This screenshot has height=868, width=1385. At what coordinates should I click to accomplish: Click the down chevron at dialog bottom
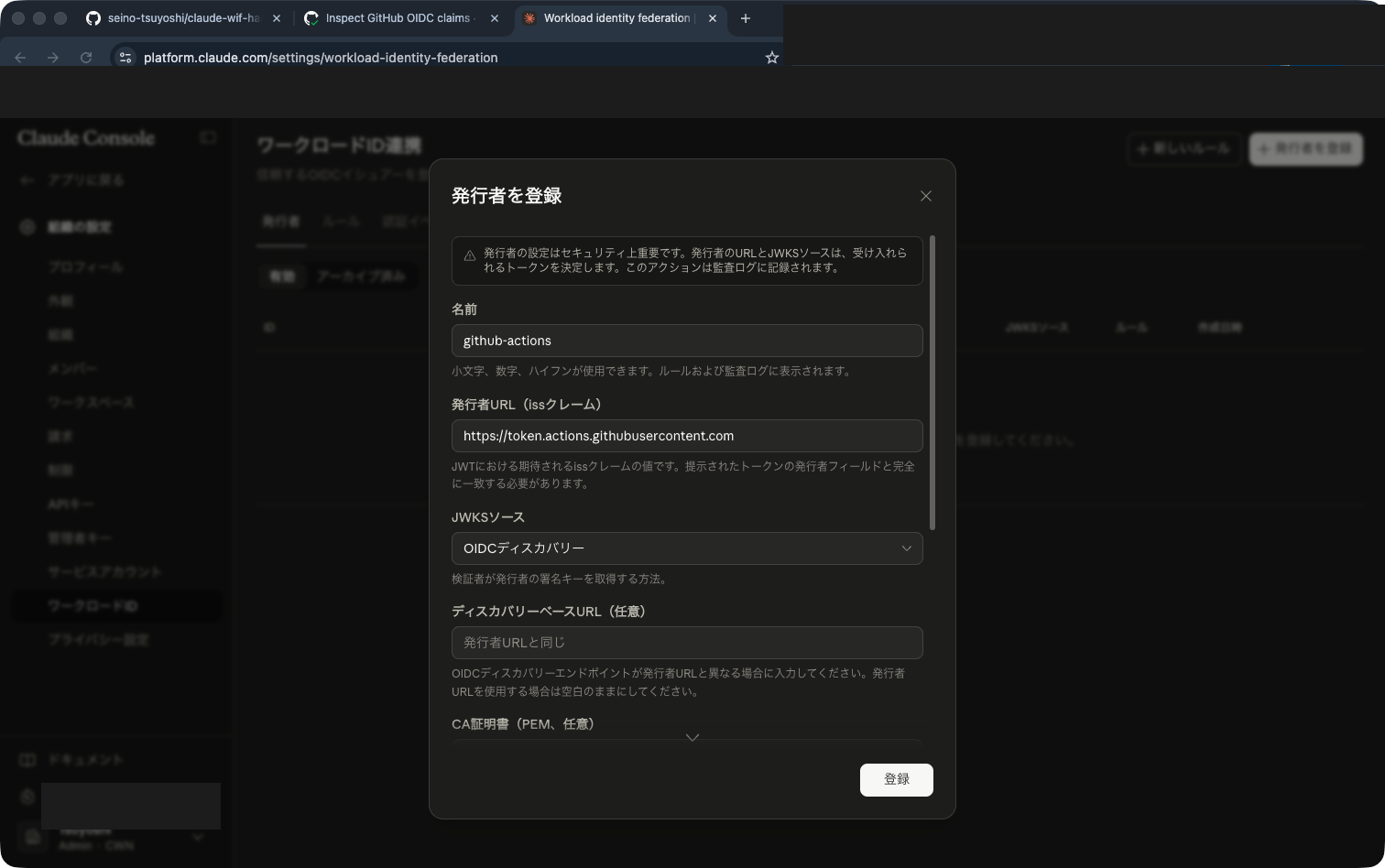point(692,737)
